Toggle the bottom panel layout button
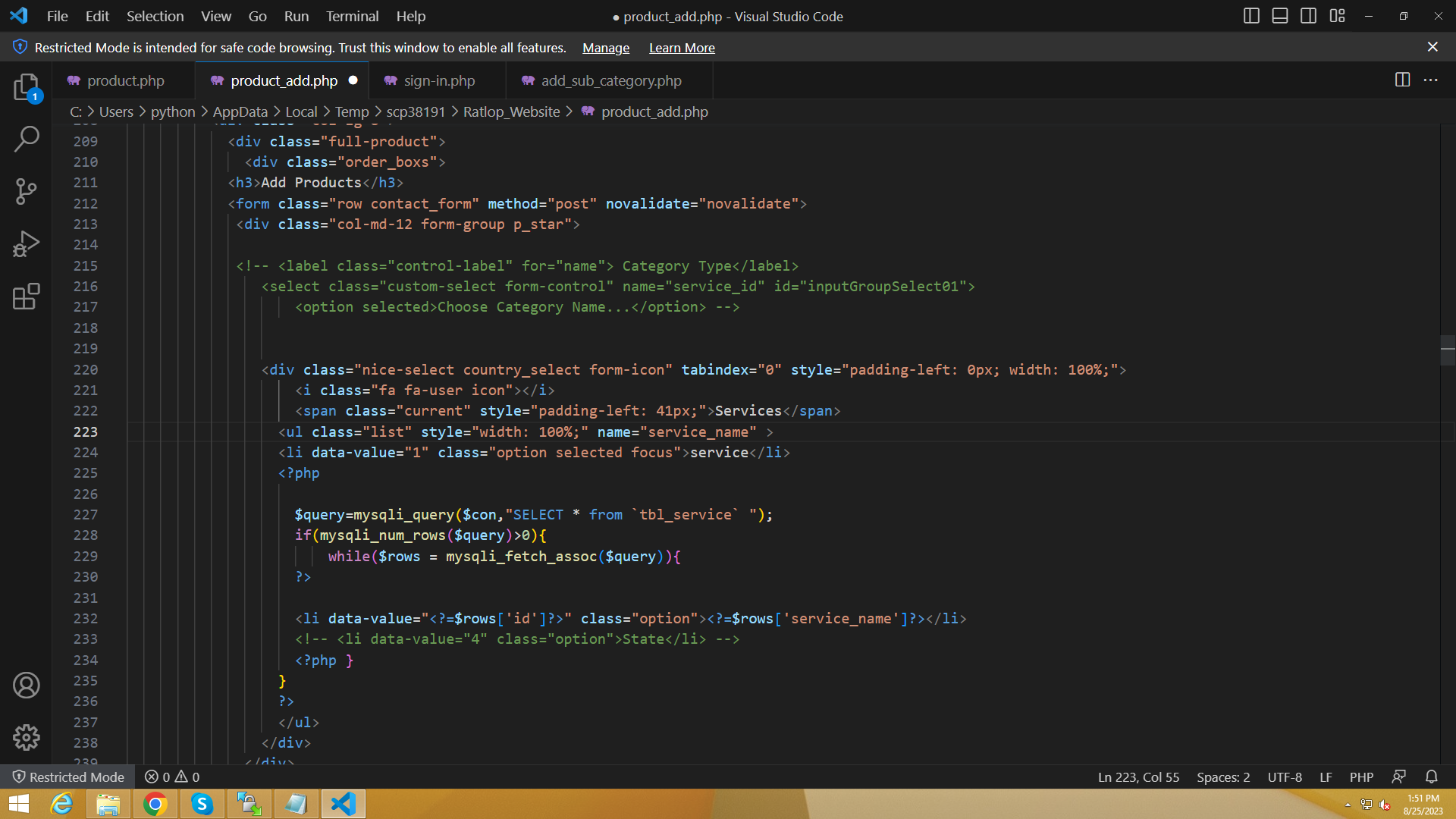The image size is (1456, 819). tap(1280, 16)
